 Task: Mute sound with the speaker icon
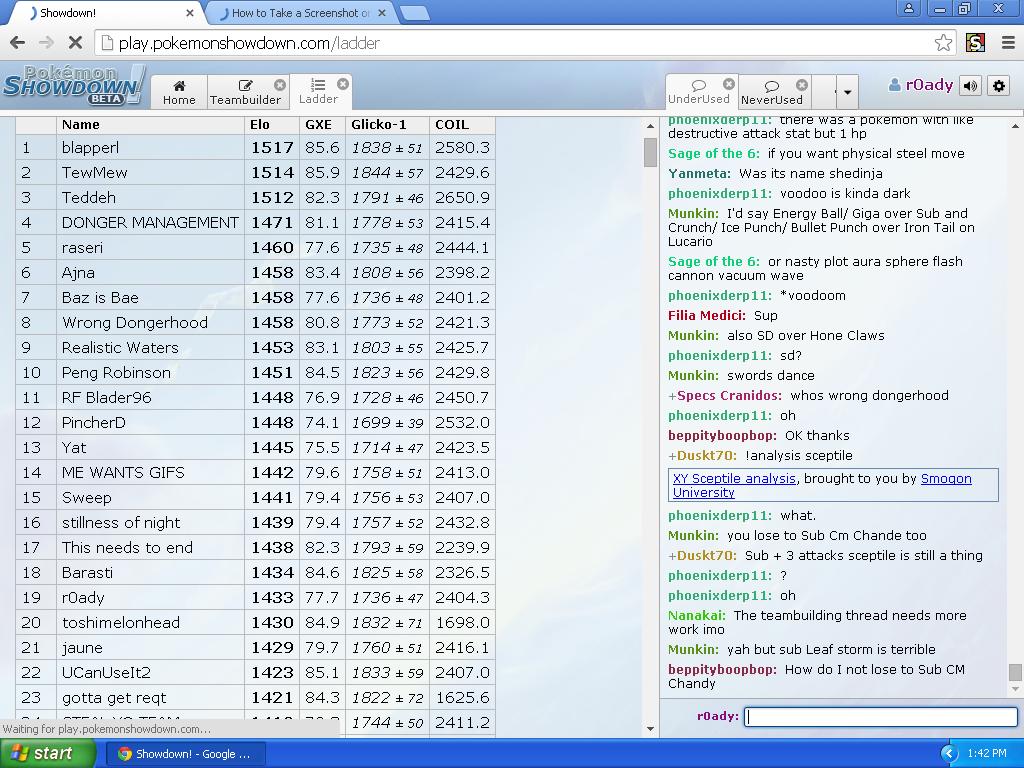pyautogui.click(x=970, y=86)
